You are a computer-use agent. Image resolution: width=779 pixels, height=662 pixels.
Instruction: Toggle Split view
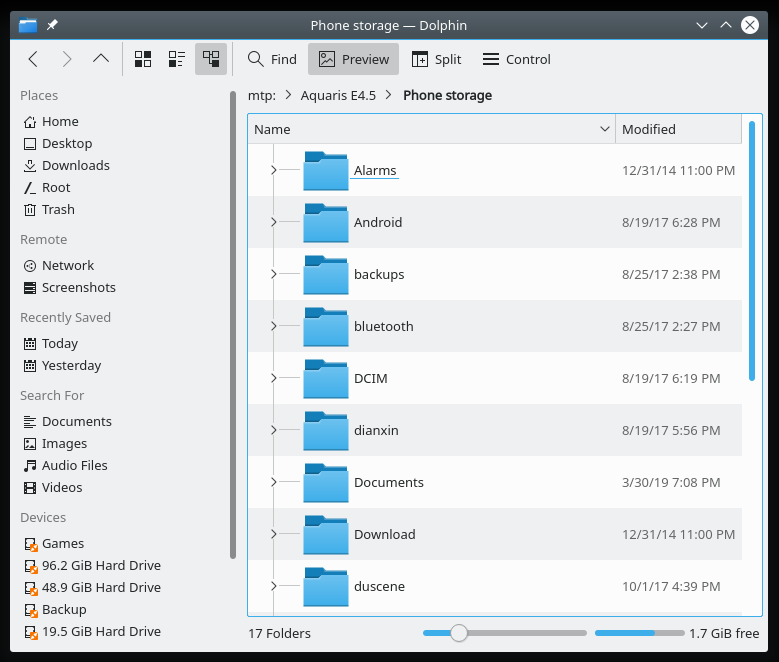(437, 59)
